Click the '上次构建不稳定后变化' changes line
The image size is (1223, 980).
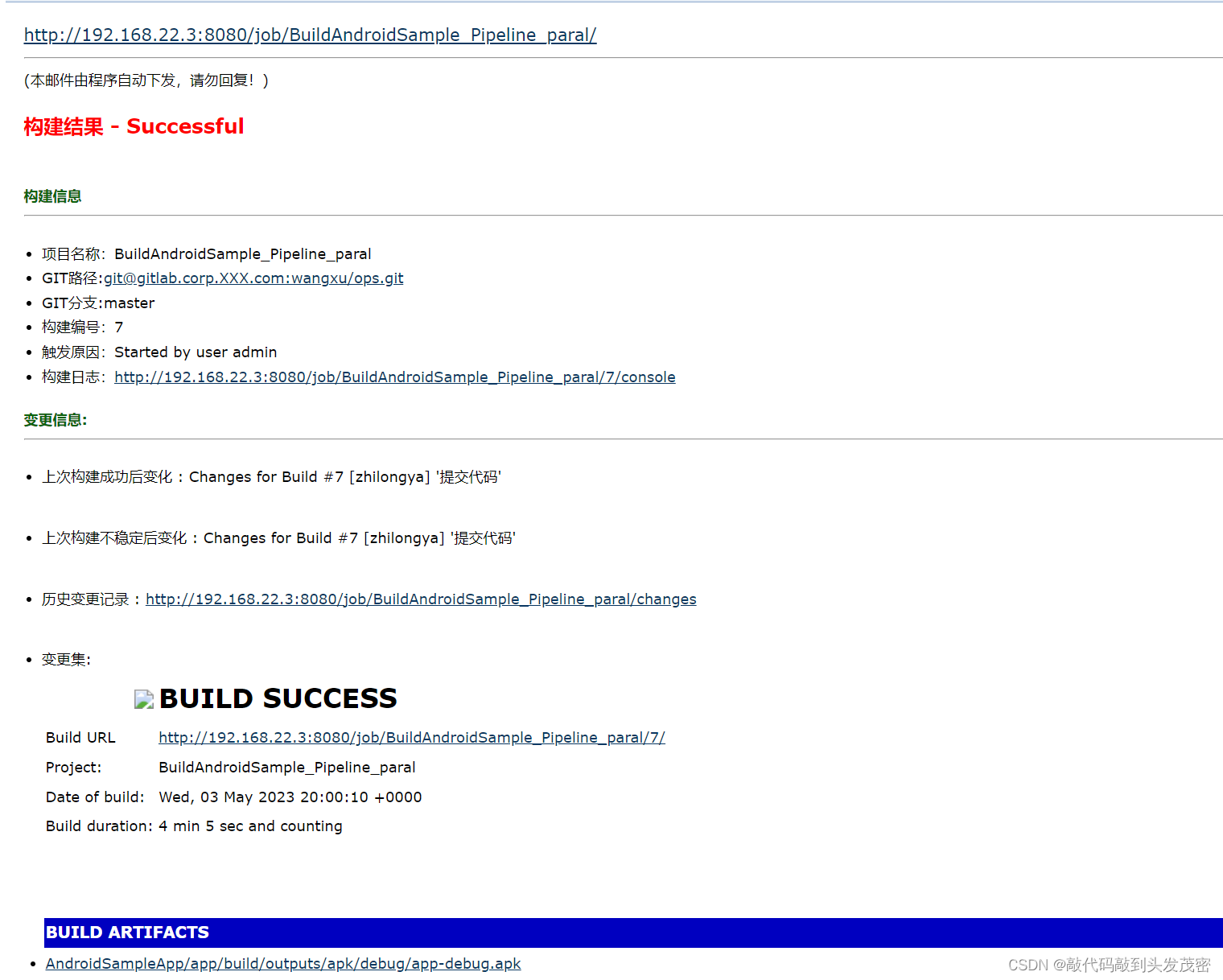point(278,537)
